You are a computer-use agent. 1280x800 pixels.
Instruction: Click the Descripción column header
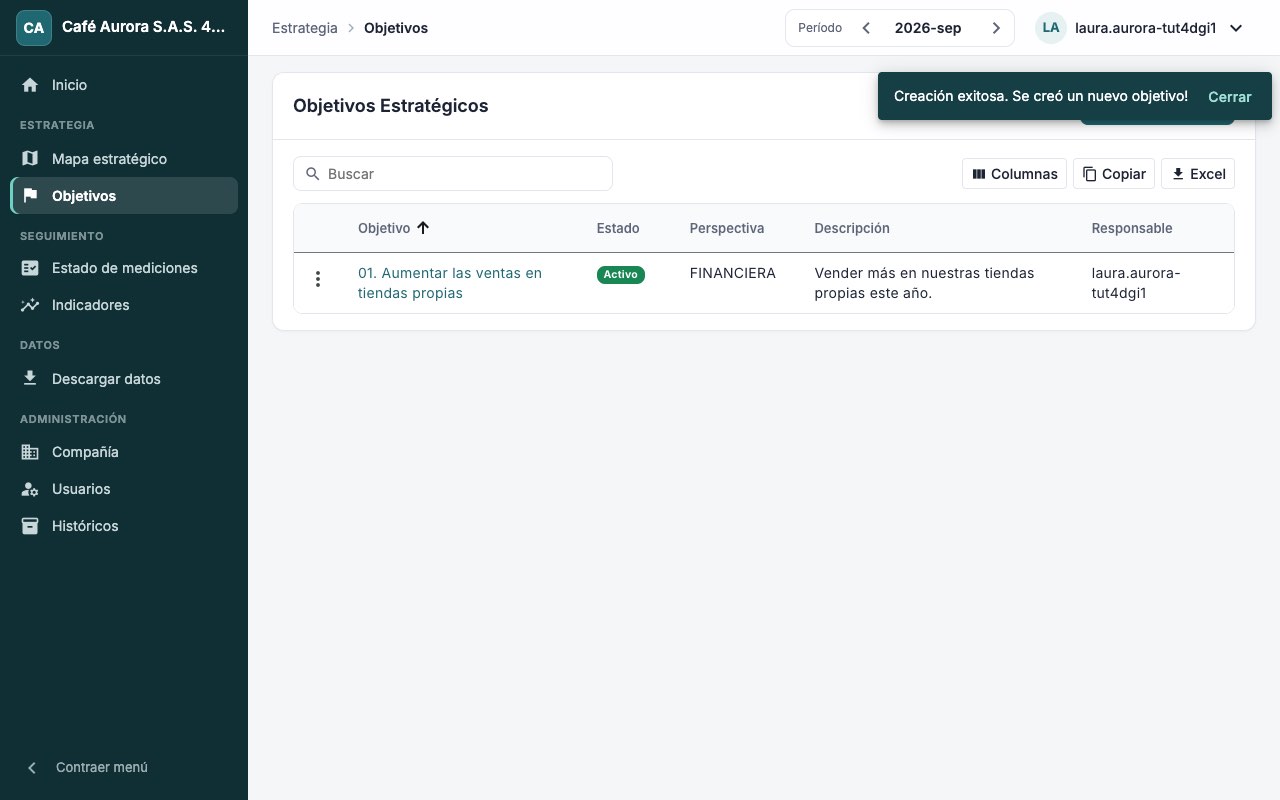click(852, 228)
